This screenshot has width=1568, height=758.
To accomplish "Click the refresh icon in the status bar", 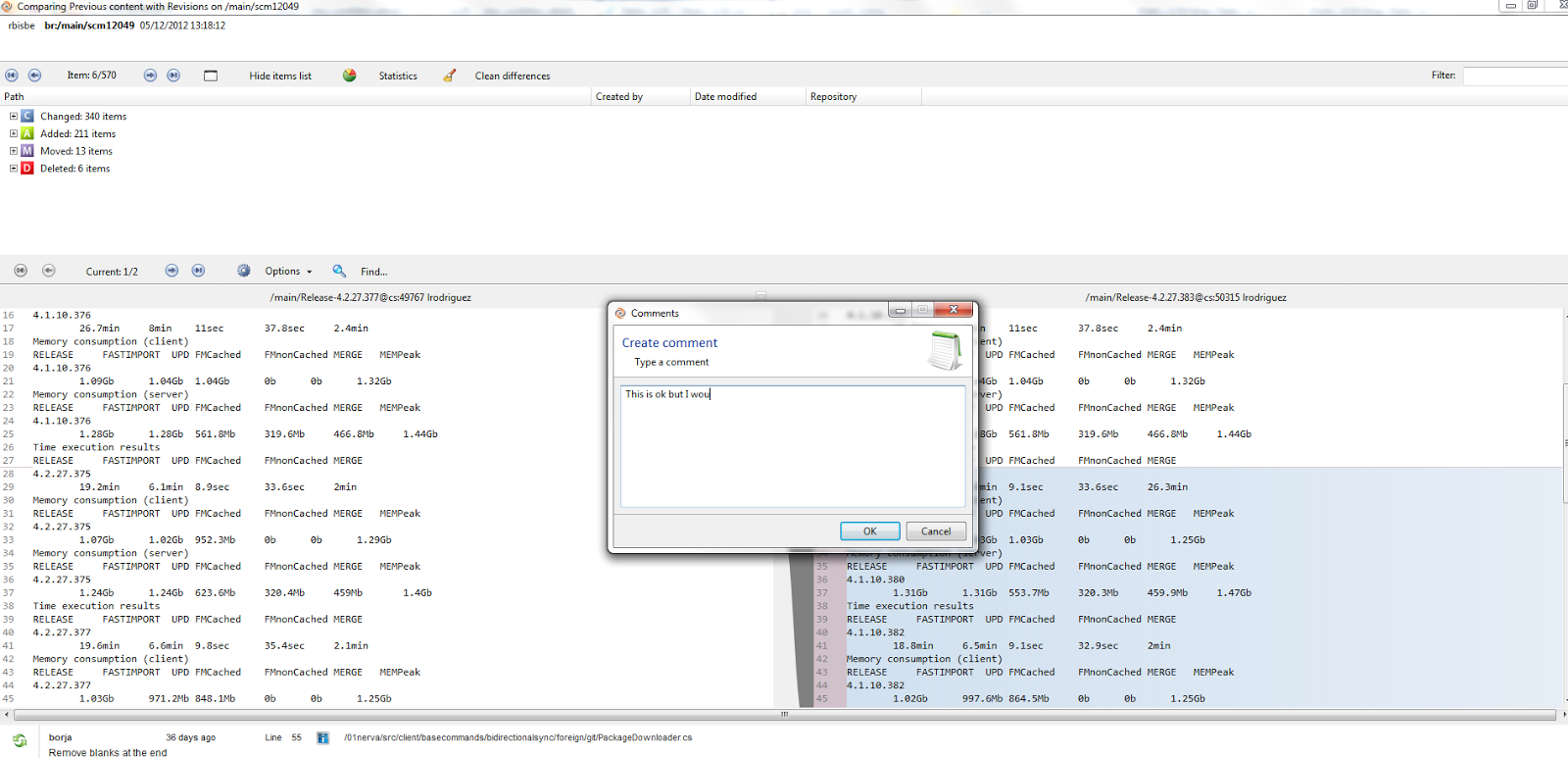I will [20, 741].
